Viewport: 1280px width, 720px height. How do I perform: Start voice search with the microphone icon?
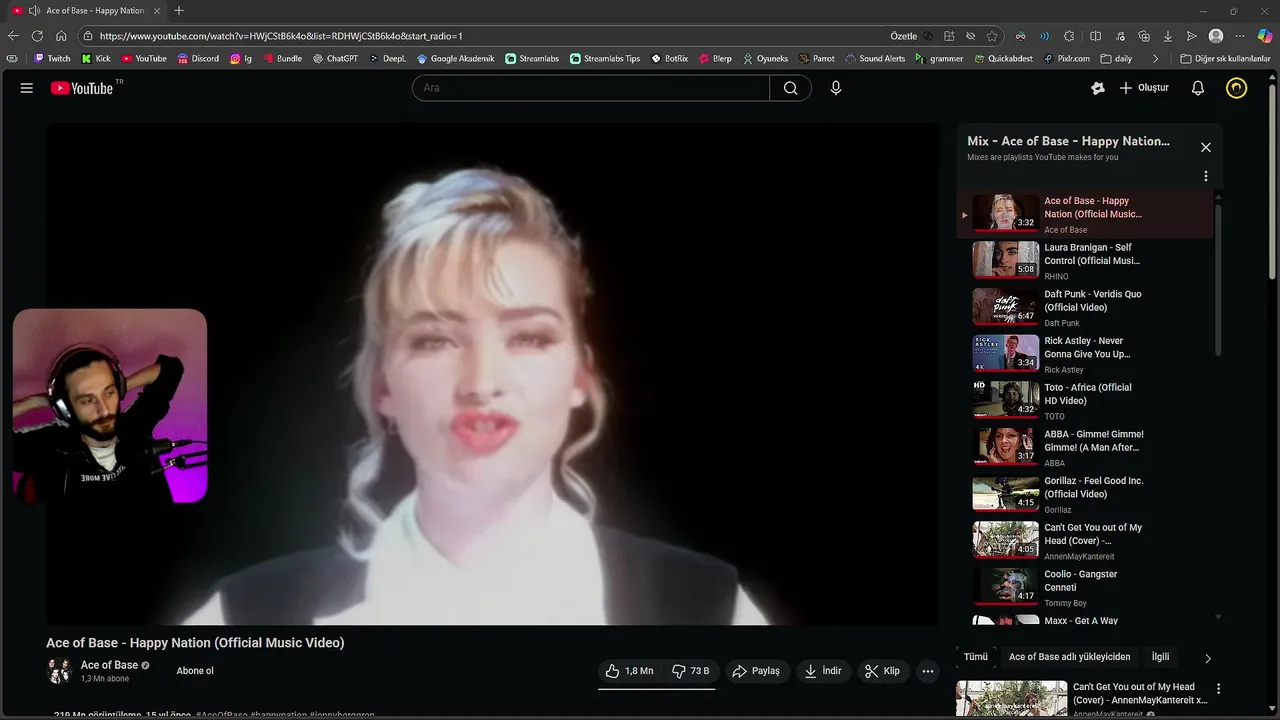(836, 88)
